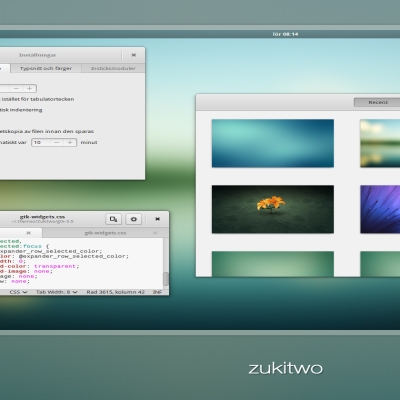Increase the autosave minutes with the plus button
The image size is (400, 400).
pos(70,142)
